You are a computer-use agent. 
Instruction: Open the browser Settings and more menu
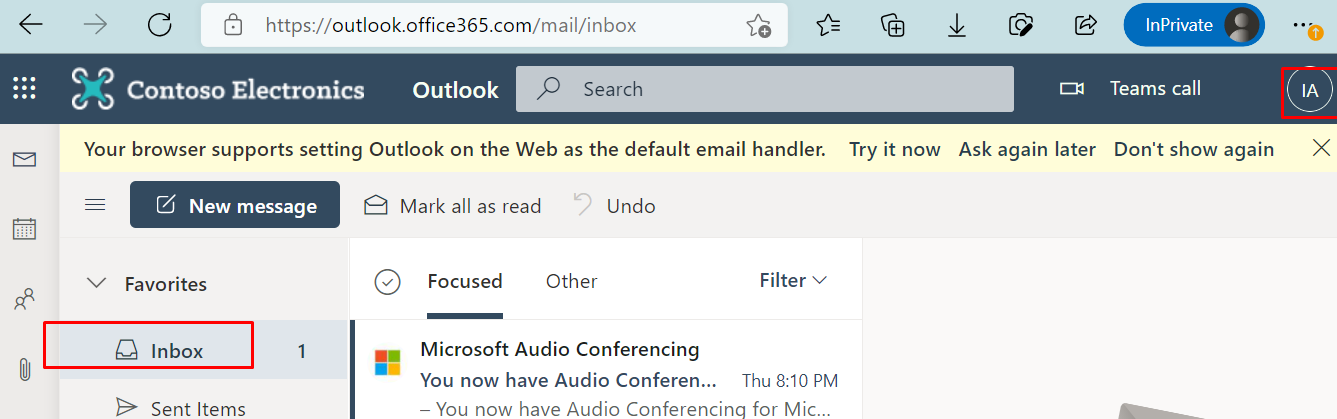click(x=1301, y=25)
